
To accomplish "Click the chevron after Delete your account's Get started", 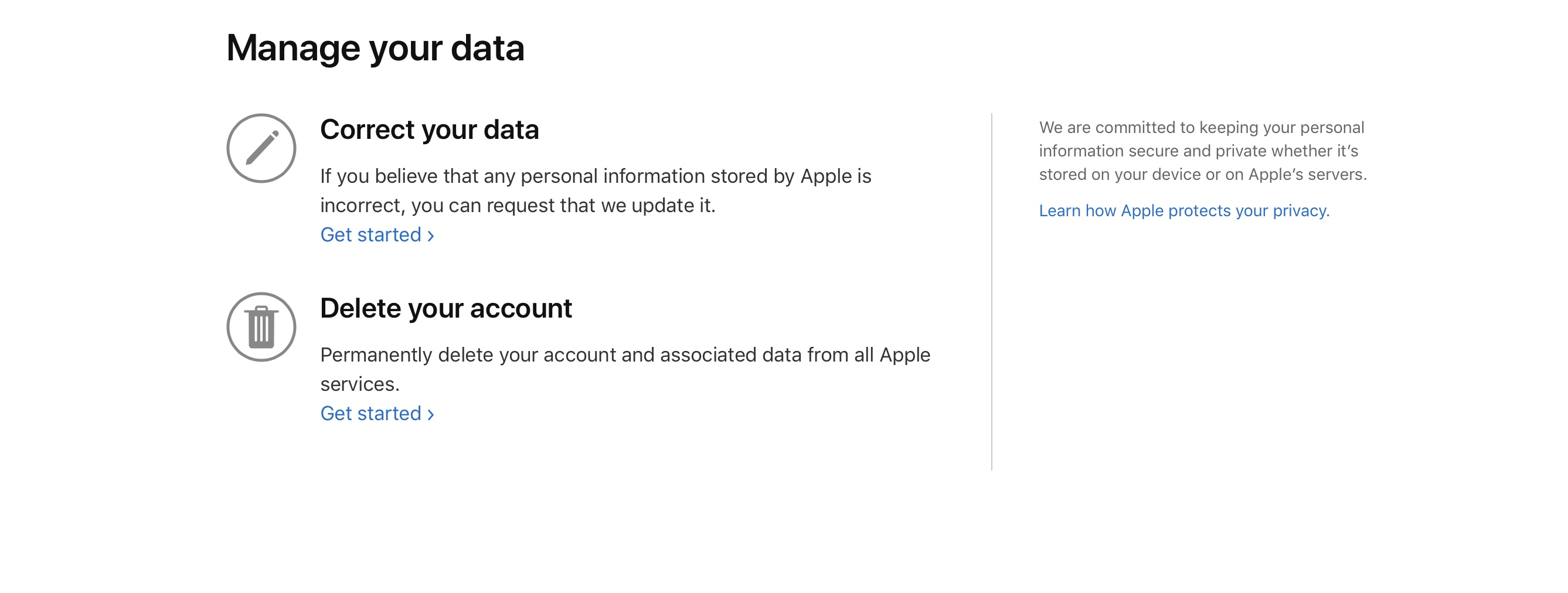I will (431, 415).
